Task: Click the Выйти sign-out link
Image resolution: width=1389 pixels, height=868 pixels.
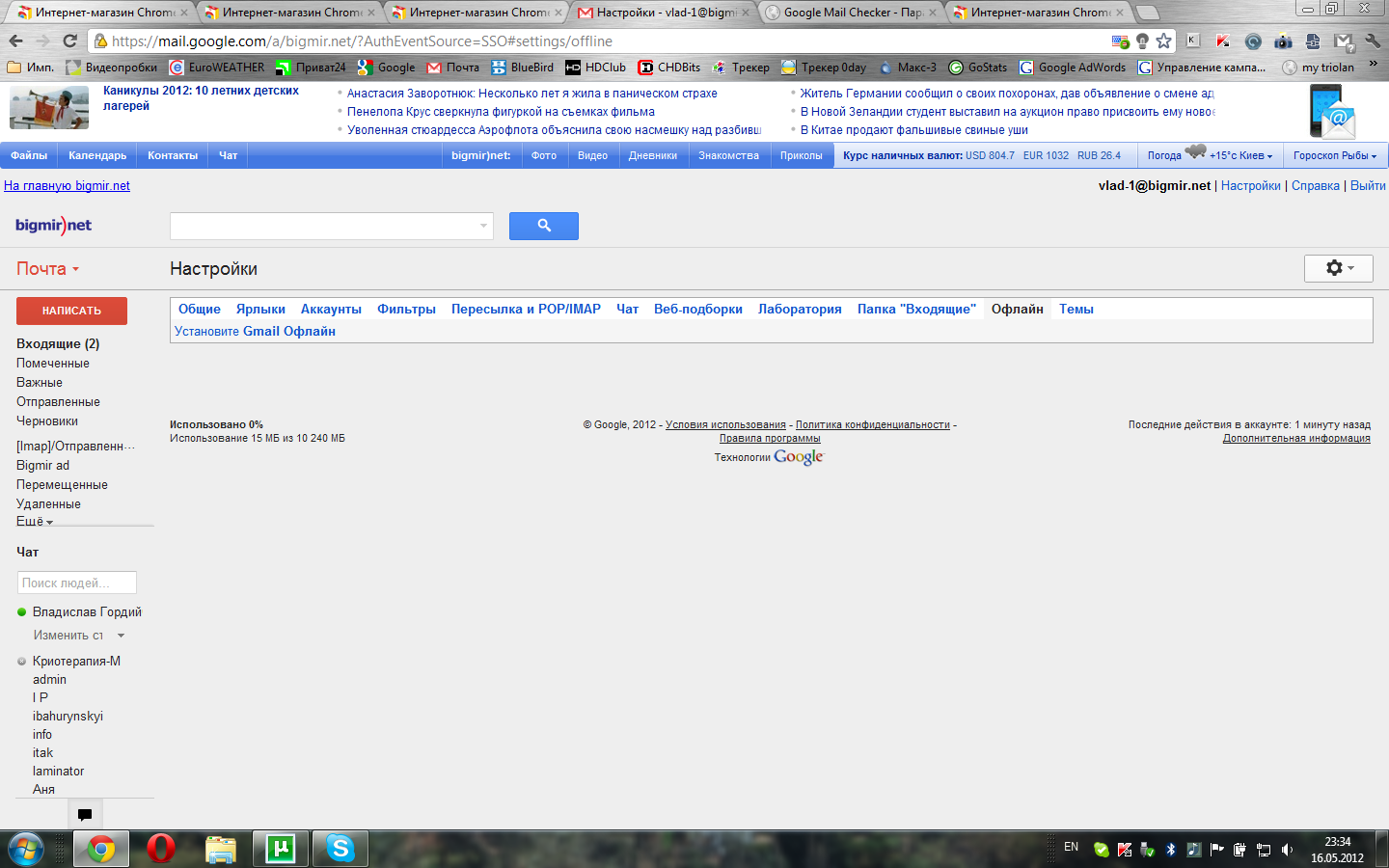Action: (x=1368, y=185)
